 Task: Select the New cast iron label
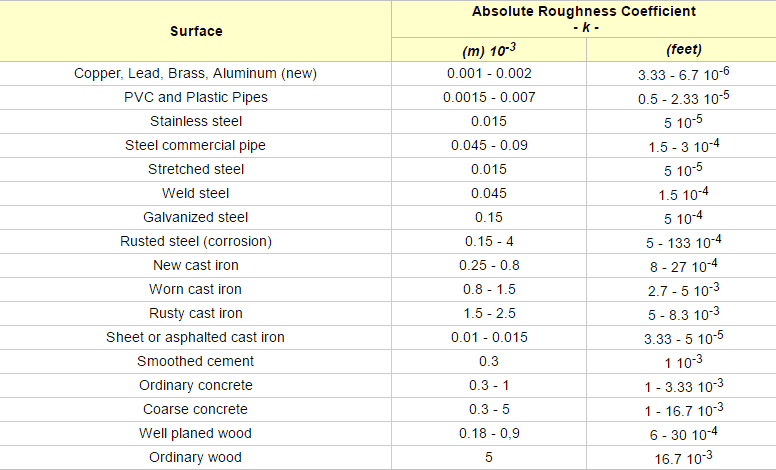[x=195, y=266]
